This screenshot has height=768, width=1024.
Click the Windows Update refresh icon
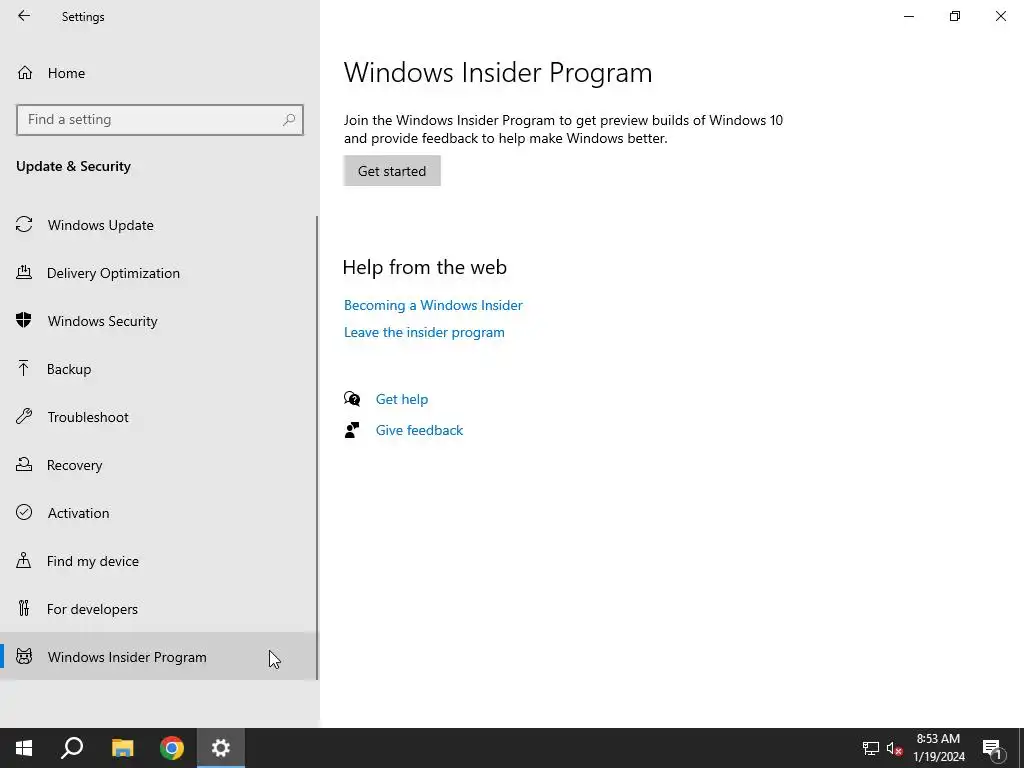point(24,225)
